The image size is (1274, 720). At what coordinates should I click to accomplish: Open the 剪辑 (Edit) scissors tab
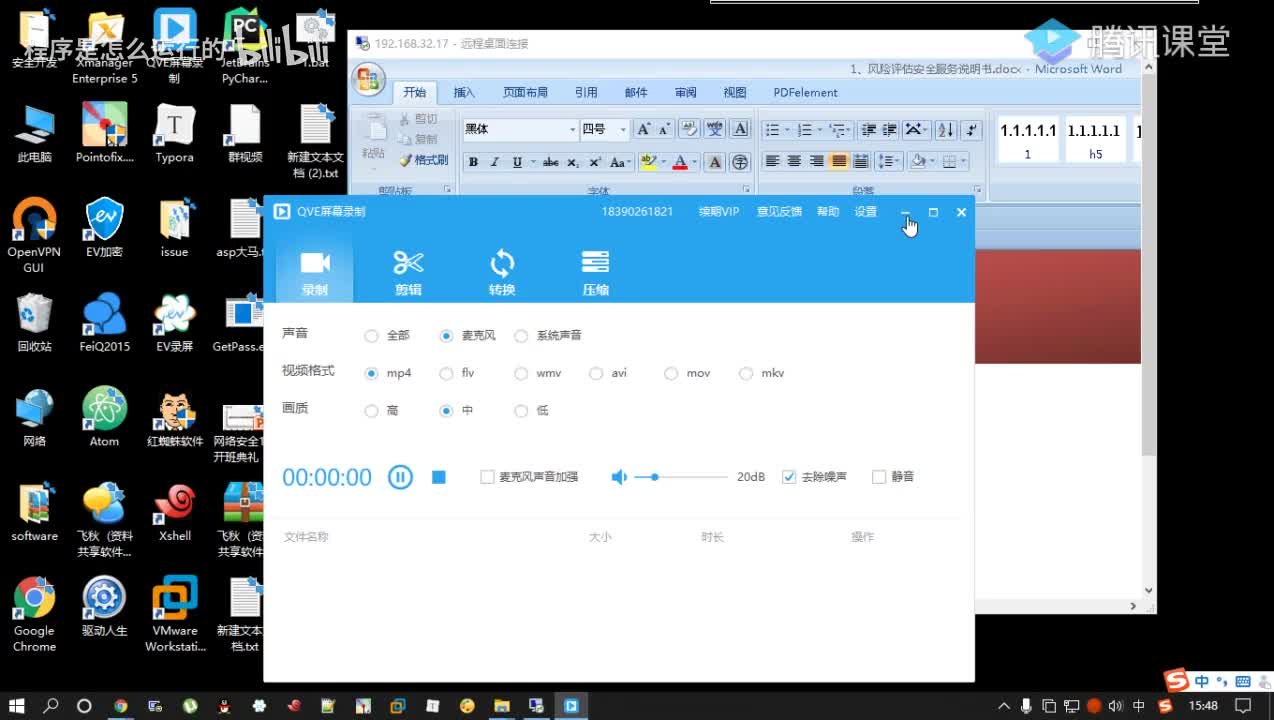408,272
